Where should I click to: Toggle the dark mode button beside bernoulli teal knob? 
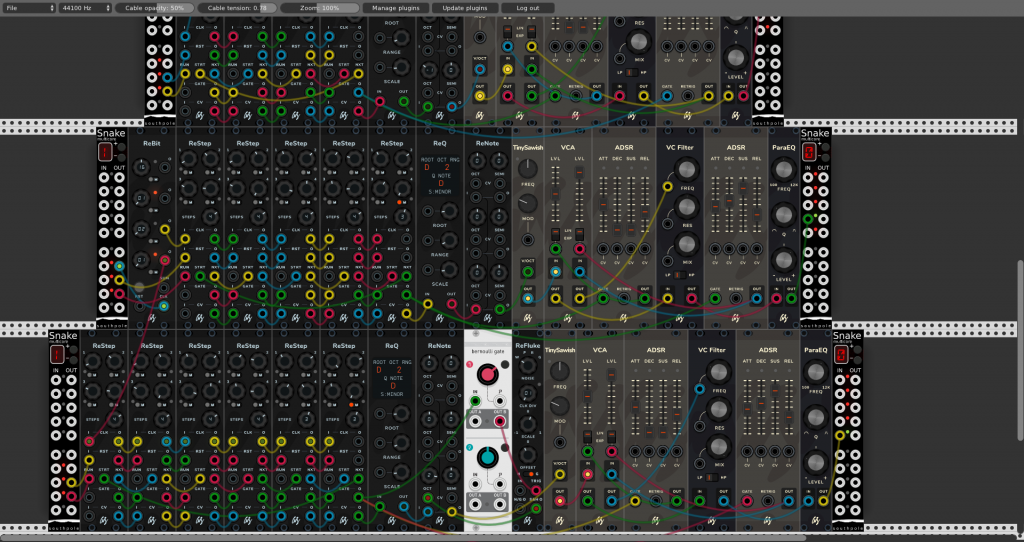(x=504, y=448)
